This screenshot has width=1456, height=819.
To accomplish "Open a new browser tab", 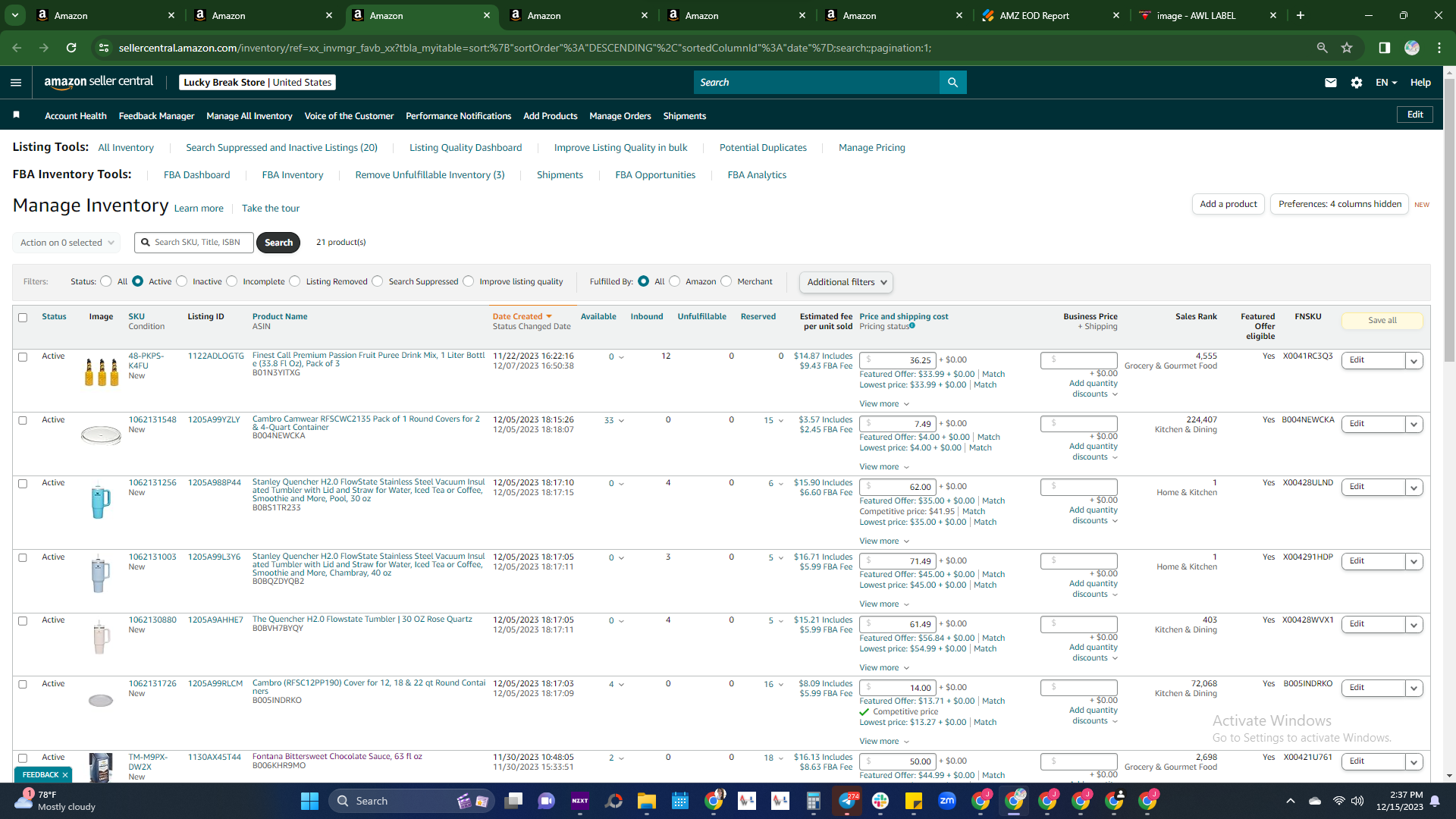I will pos(1301,15).
